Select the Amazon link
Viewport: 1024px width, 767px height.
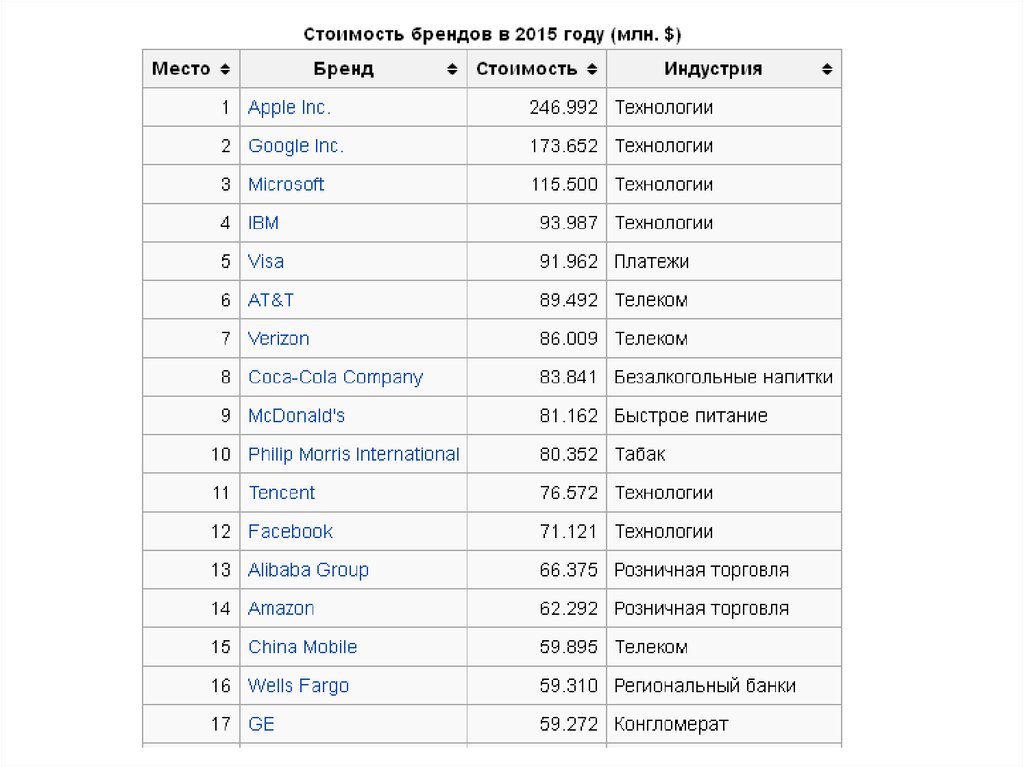pos(281,608)
